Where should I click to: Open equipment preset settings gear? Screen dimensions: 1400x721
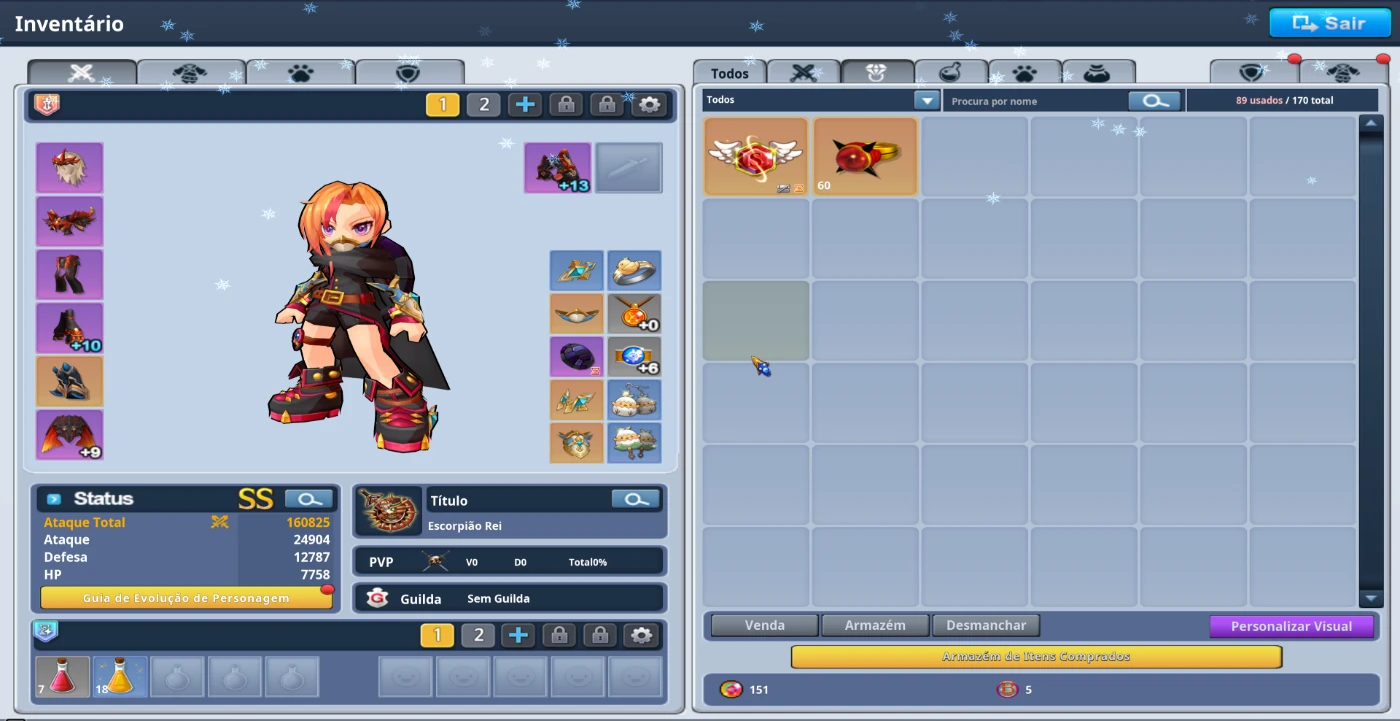click(650, 105)
